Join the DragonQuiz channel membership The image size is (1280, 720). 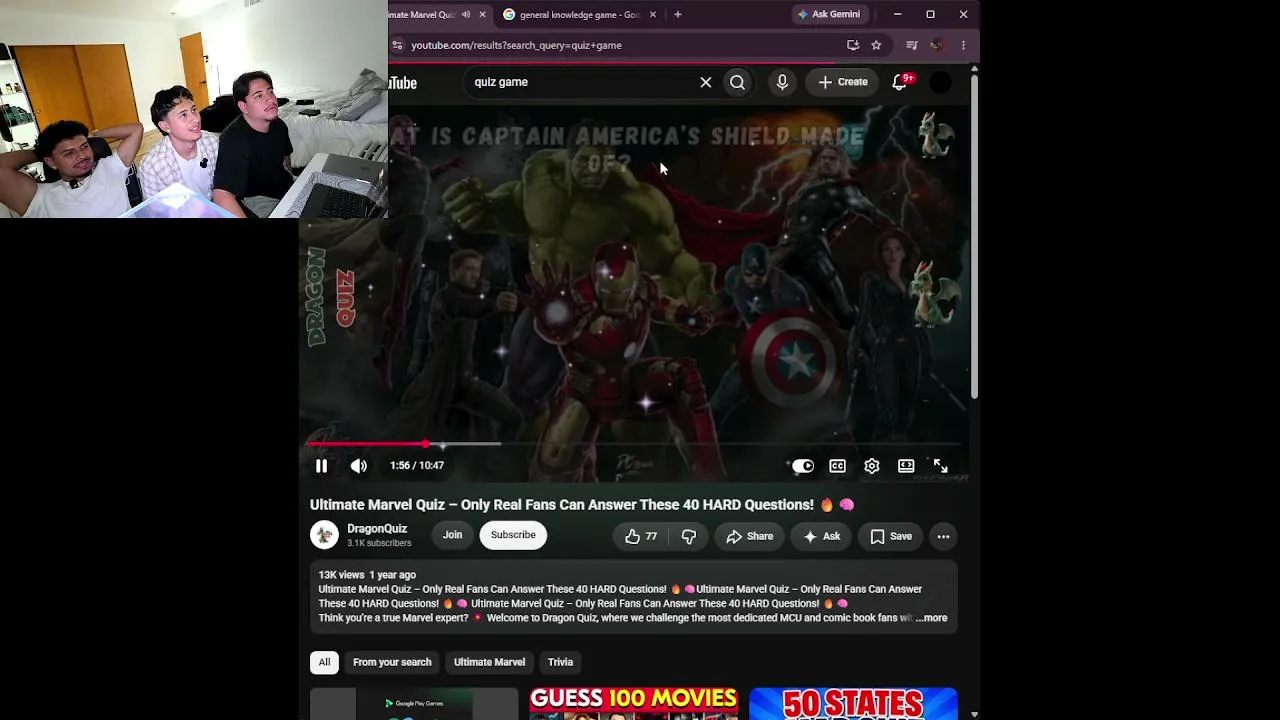click(x=452, y=535)
